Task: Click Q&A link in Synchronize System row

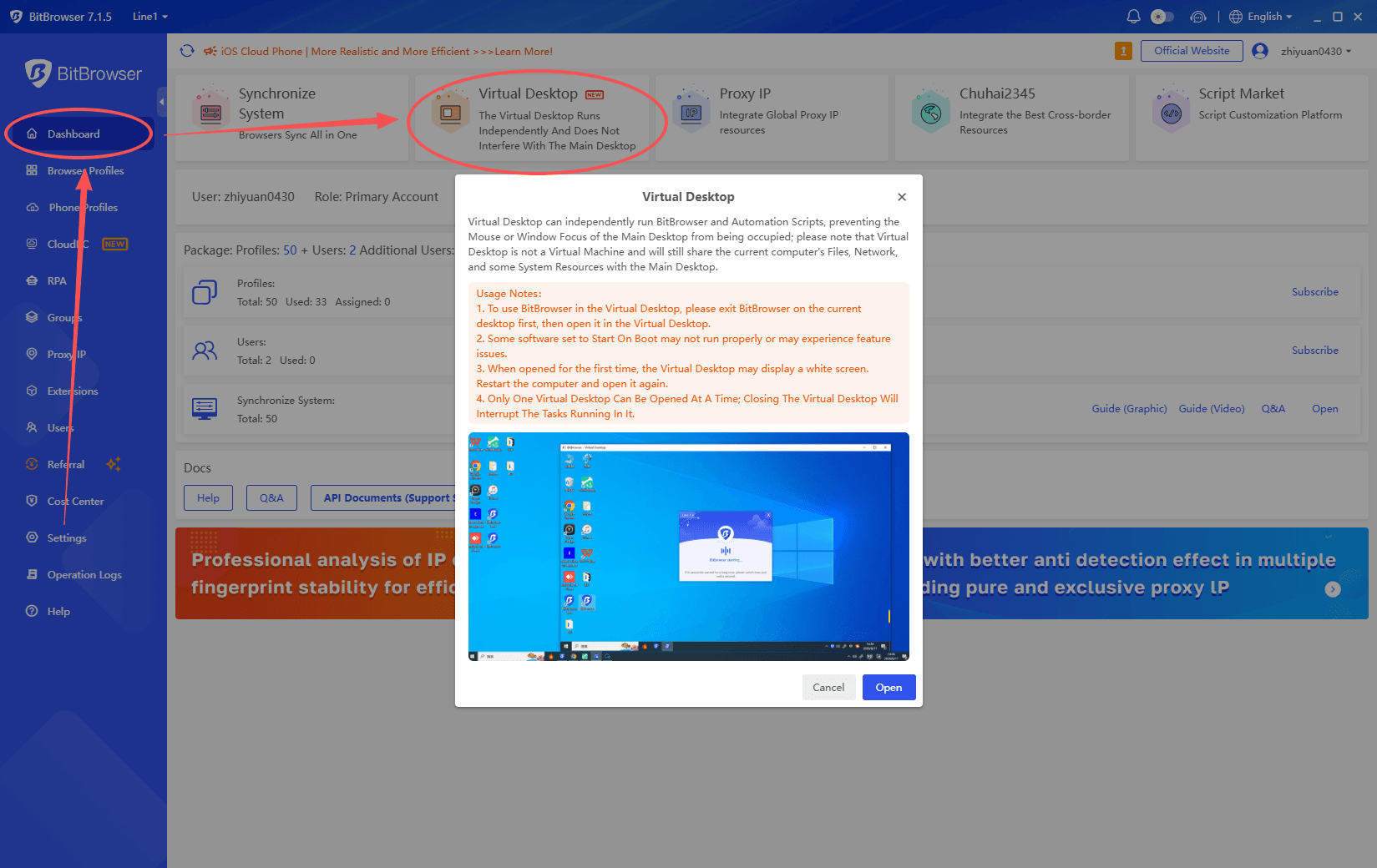Action: (x=1273, y=409)
